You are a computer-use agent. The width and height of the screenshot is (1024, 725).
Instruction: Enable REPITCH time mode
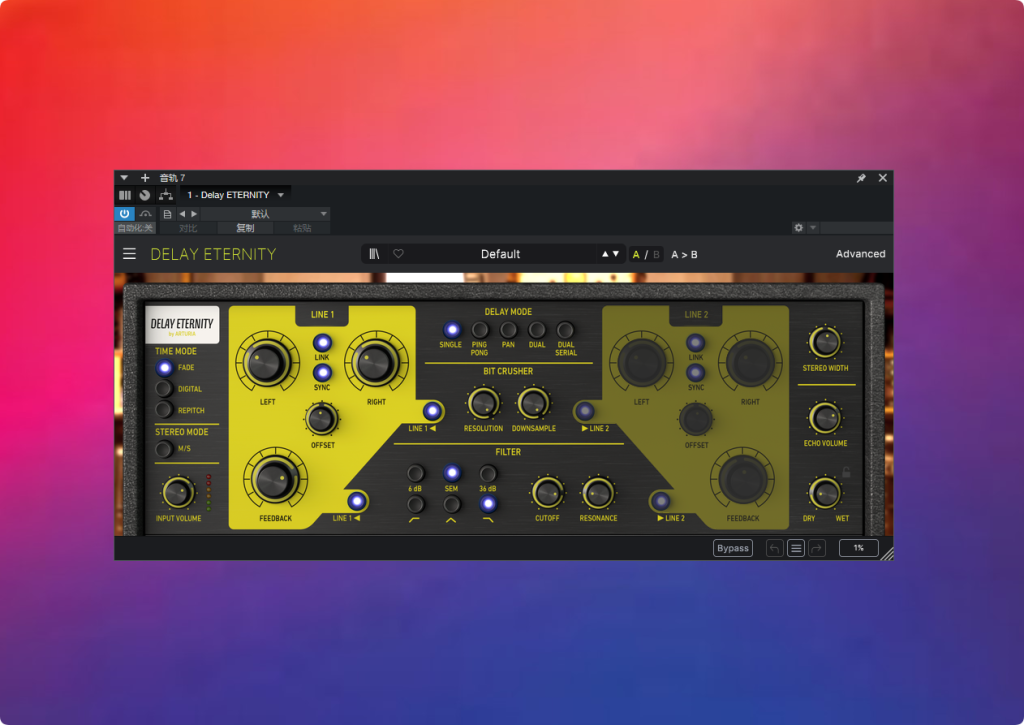point(163,410)
